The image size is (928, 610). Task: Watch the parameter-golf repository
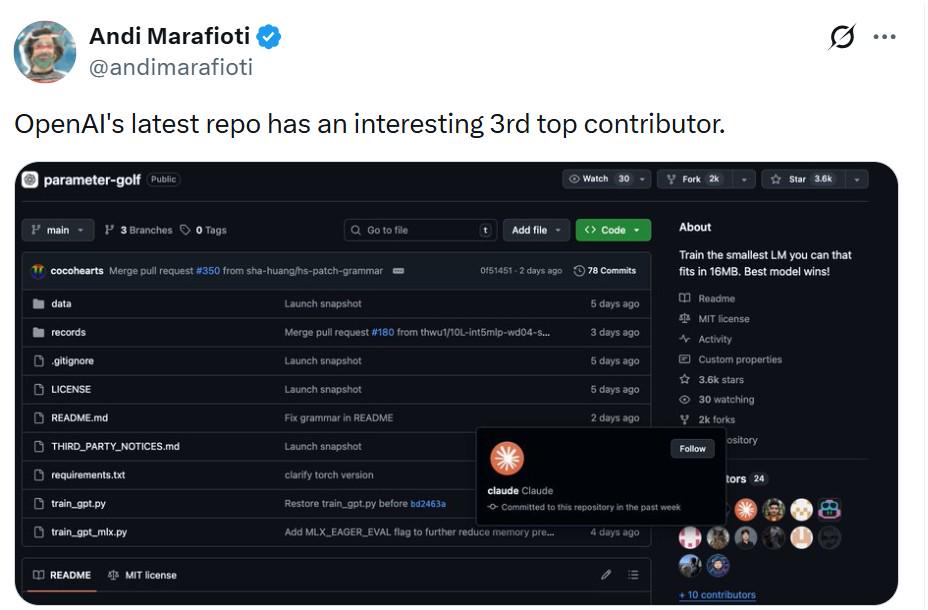coord(594,179)
